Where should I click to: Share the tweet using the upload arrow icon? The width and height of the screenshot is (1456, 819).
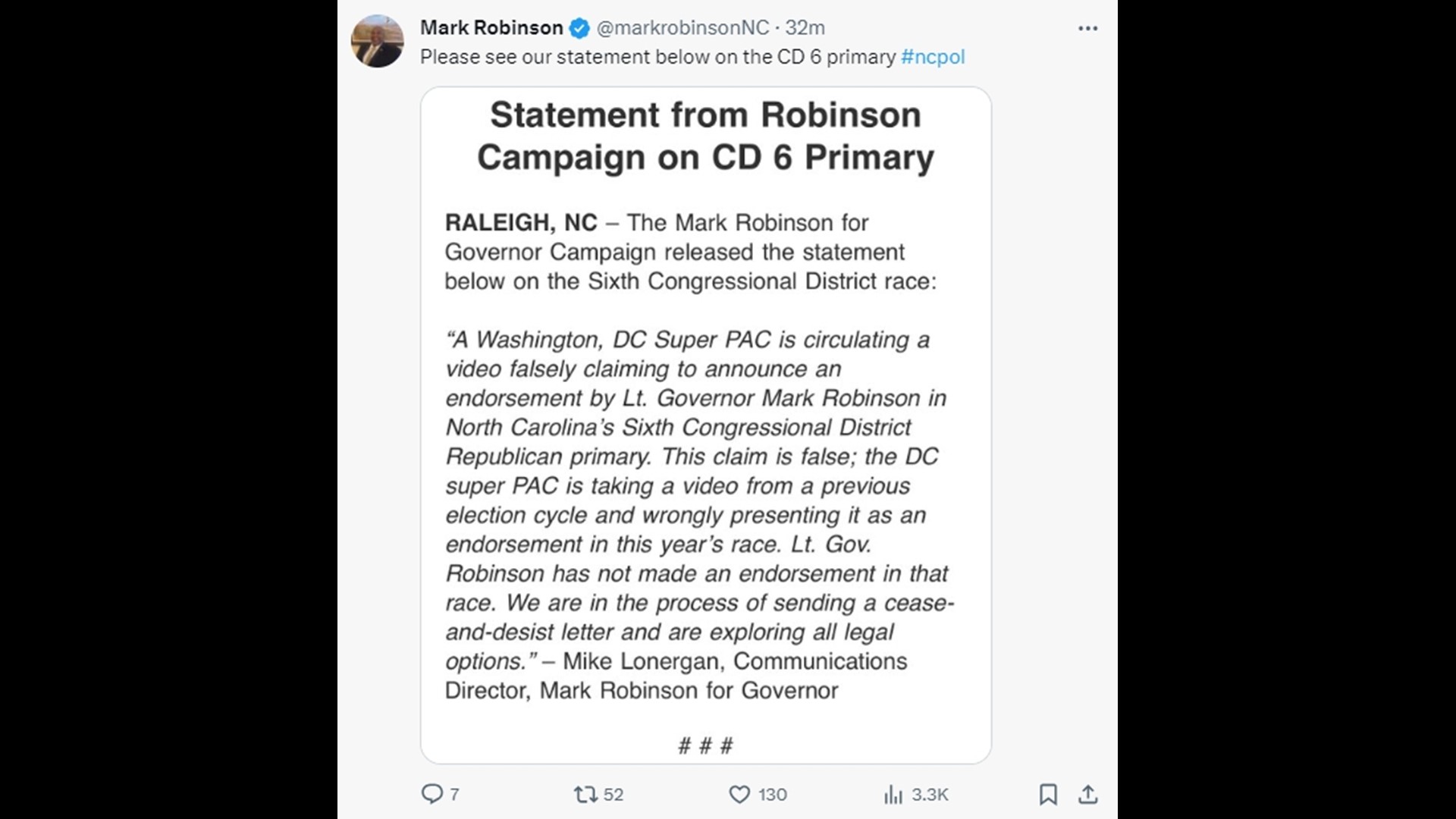[1089, 795]
